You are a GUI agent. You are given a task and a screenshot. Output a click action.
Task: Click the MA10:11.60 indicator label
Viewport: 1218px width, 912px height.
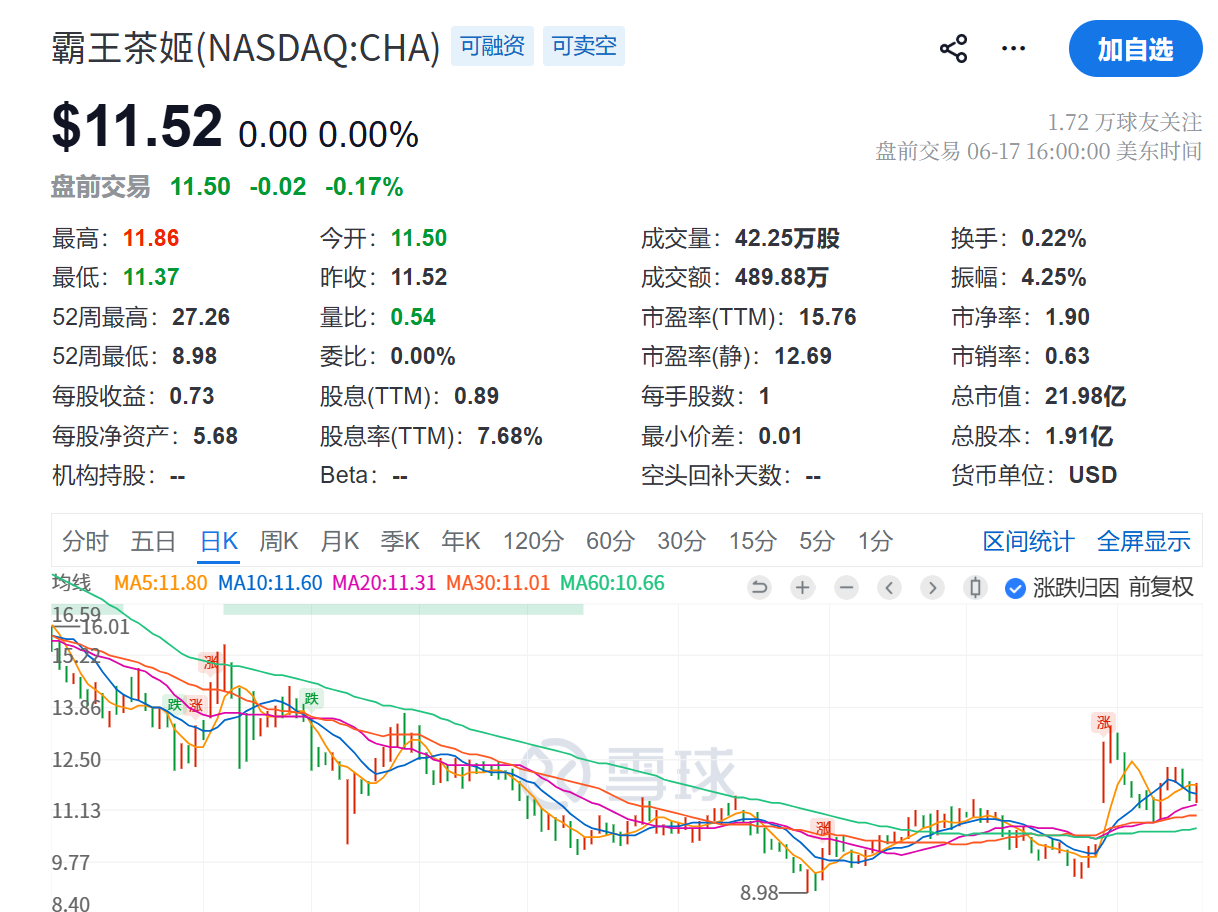tap(270, 583)
